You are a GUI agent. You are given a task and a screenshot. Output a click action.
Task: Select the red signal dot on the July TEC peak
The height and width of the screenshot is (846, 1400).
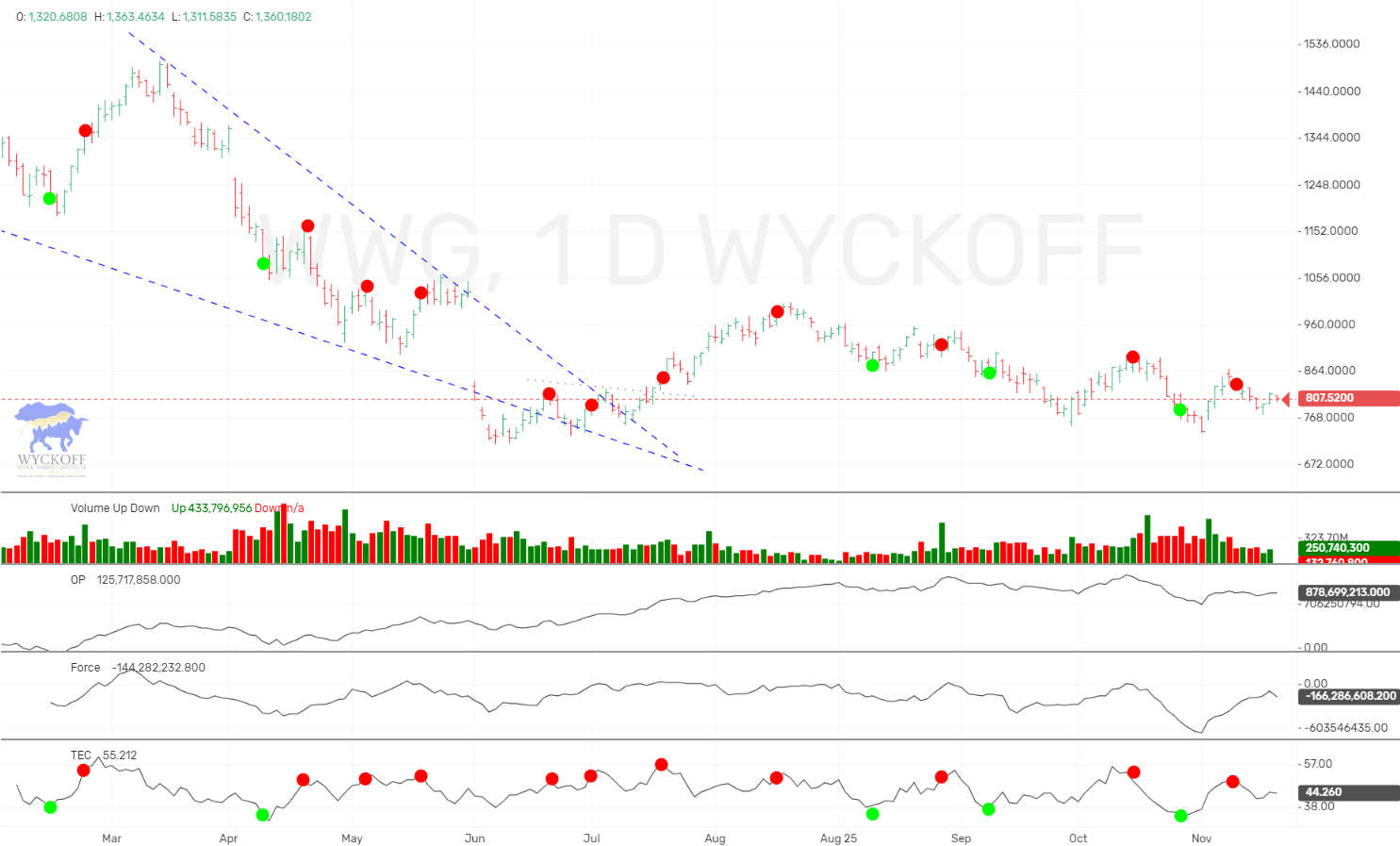point(661,765)
